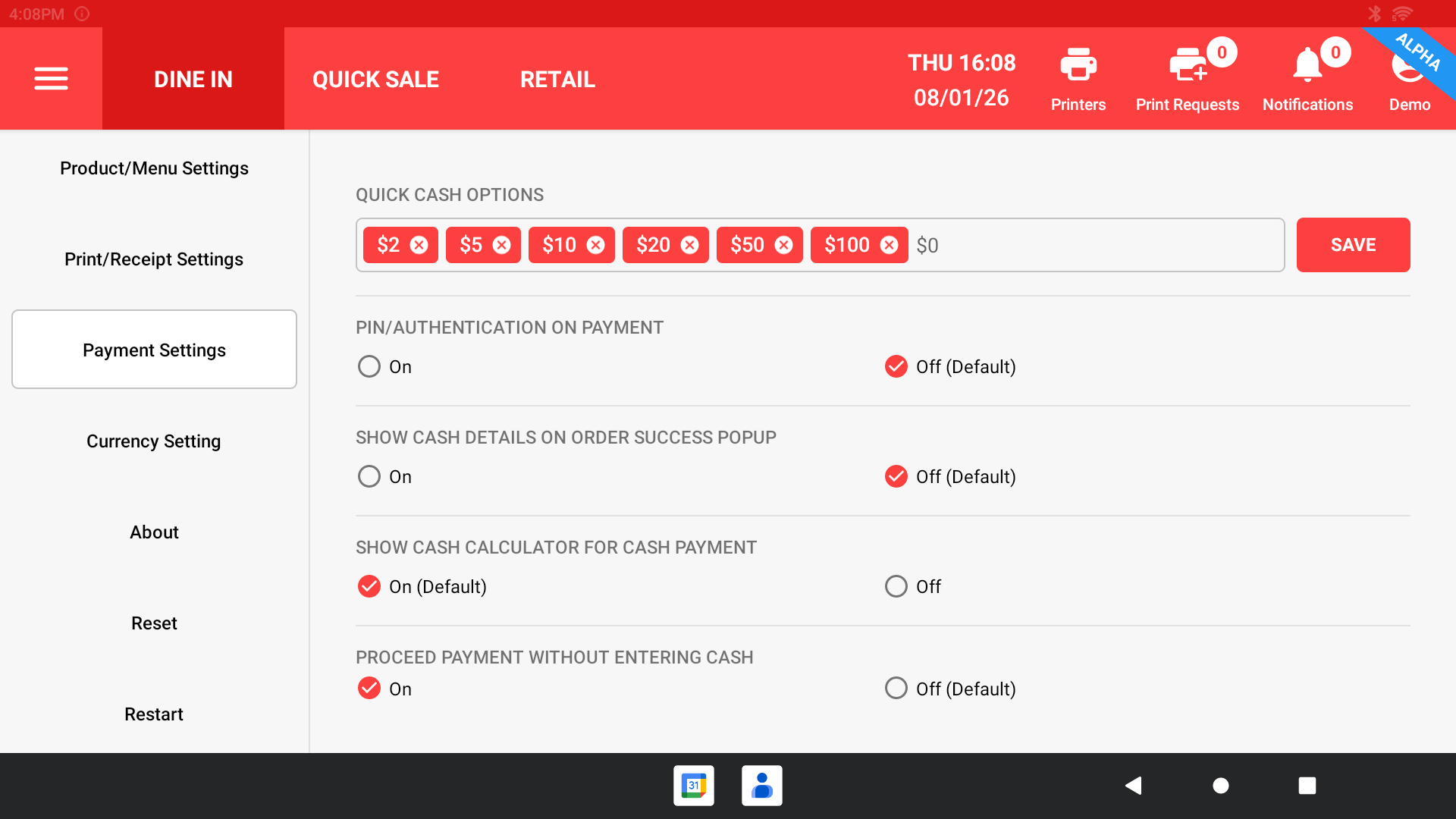Image resolution: width=1456 pixels, height=819 pixels.
Task: Open Currency Setting in the sidebar
Action: point(154,441)
